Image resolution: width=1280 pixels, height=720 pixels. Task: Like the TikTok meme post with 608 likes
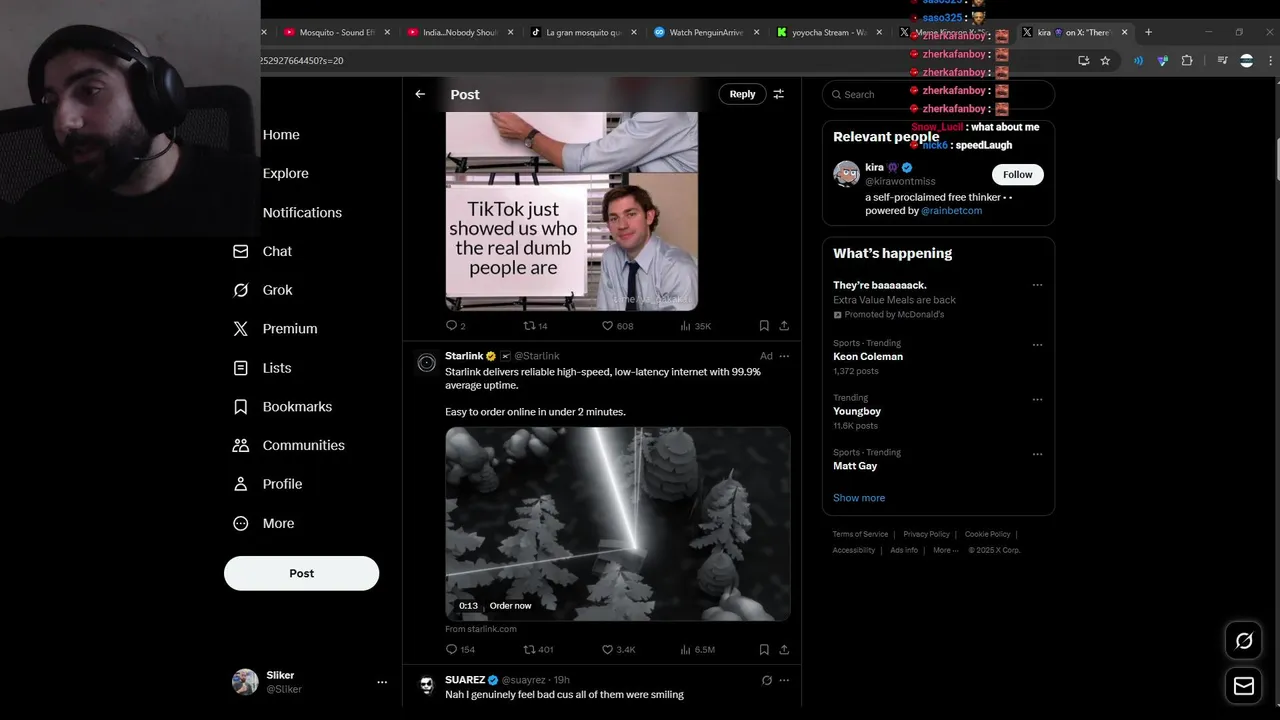click(x=617, y=326)
